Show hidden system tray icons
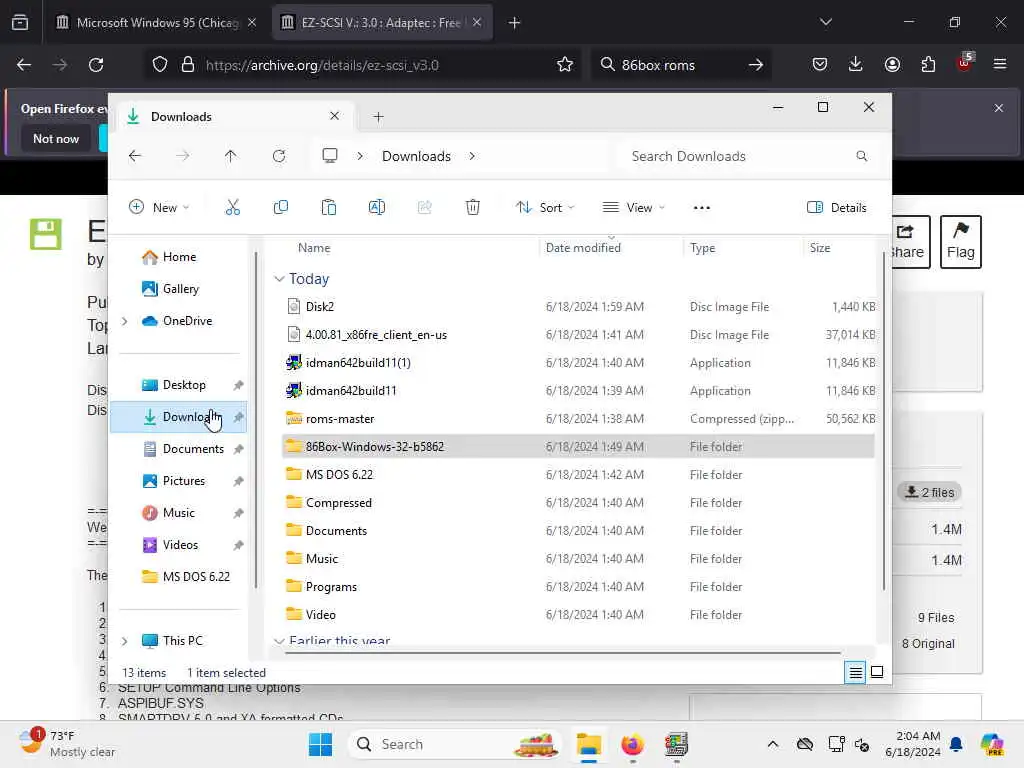The height and width of the screenshot is (768, 1024). coord(773,744)
